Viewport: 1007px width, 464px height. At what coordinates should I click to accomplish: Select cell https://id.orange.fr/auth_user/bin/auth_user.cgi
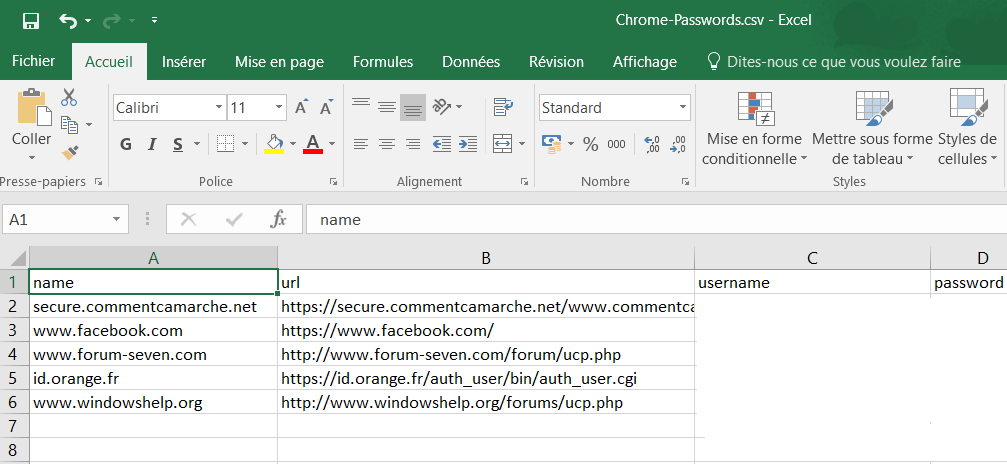pos(486,379)
